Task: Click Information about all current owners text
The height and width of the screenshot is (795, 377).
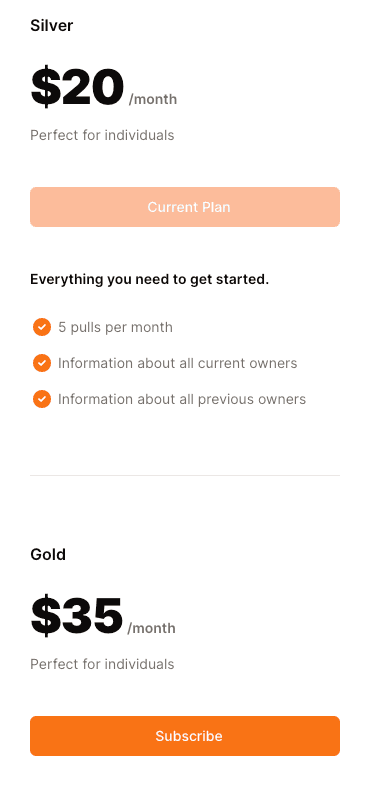Action: 177,363
